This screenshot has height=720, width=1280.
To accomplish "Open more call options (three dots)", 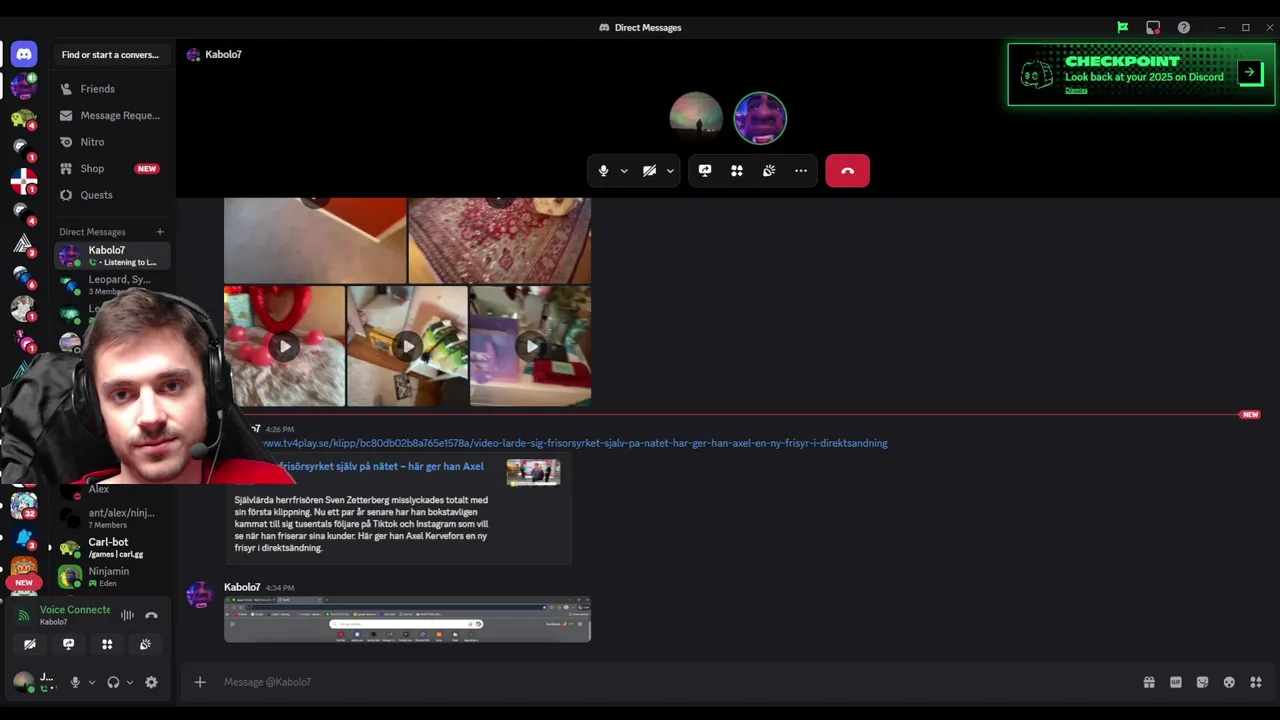I will (801, 171).
